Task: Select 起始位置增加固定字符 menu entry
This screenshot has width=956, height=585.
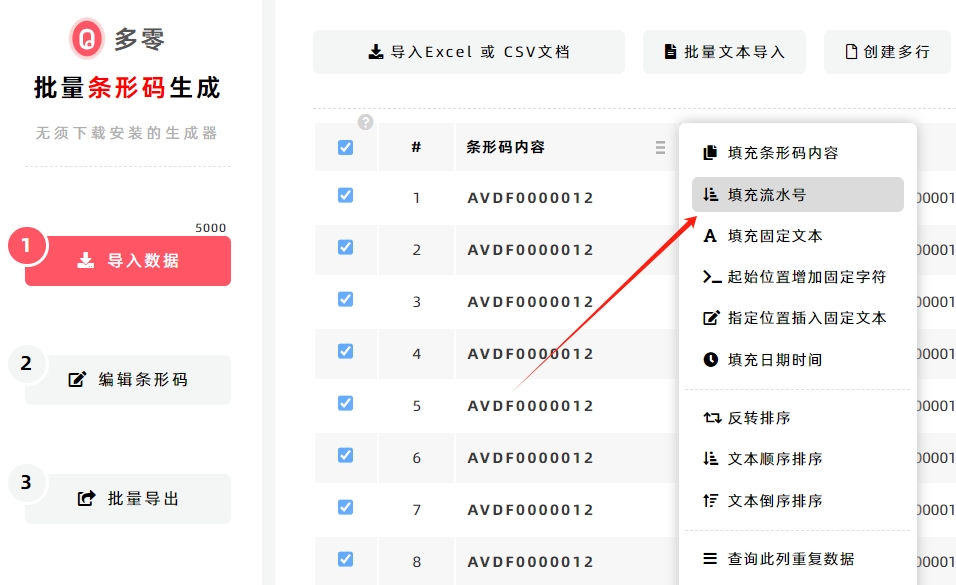Action: click(797, 277)
